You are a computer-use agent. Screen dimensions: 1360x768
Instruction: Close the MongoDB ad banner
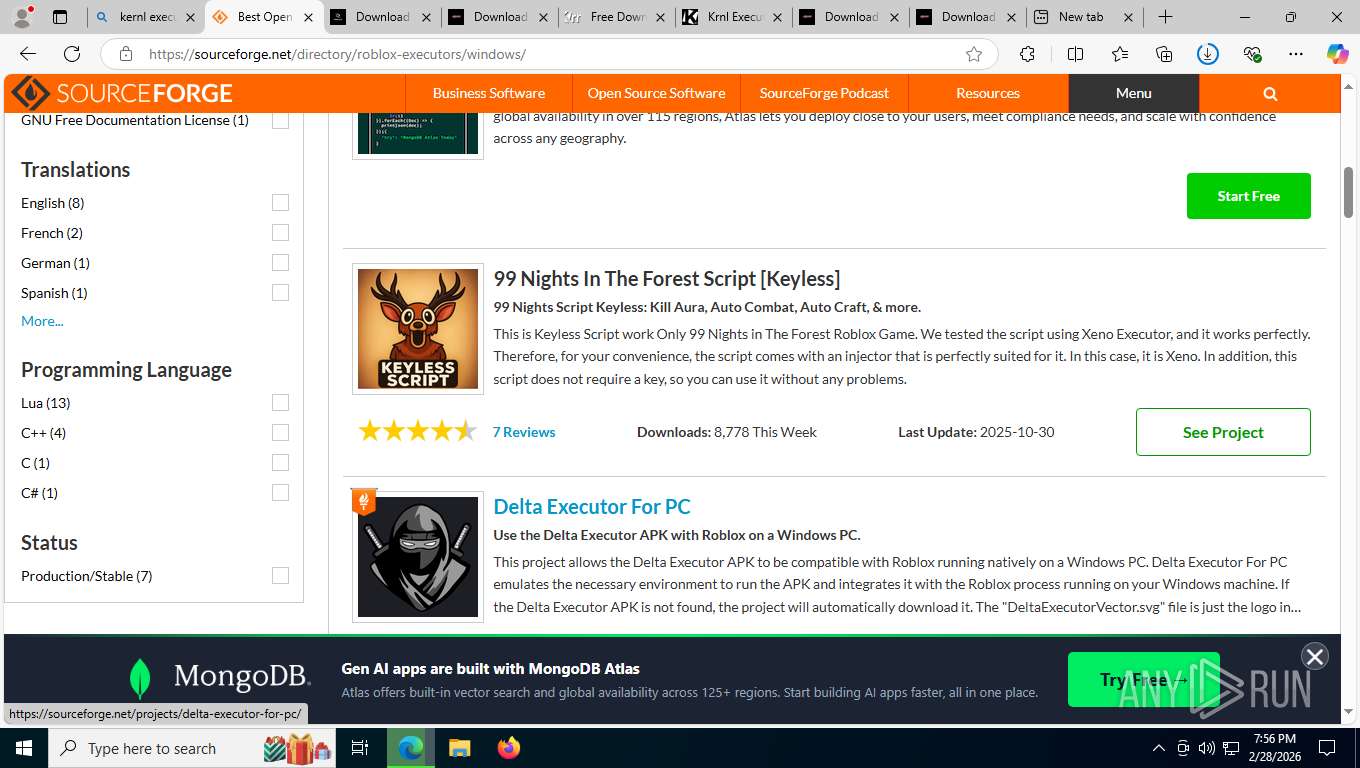1314,656
